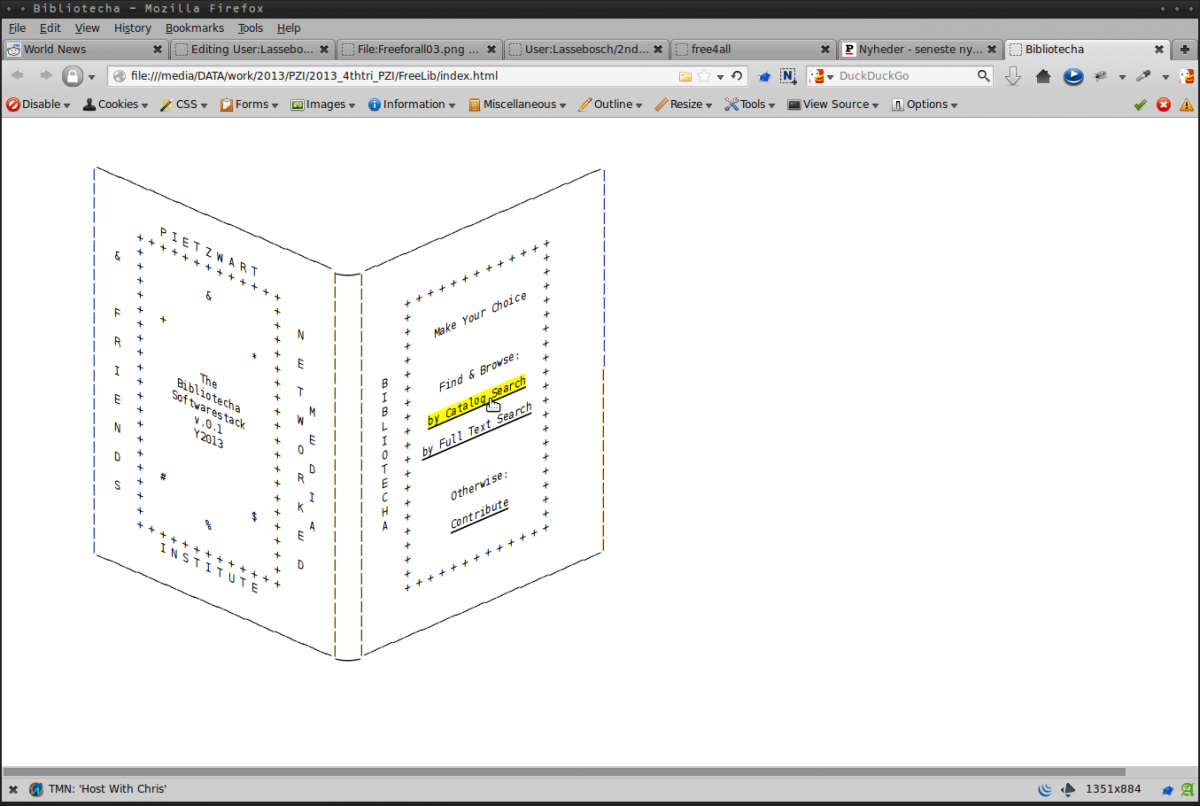Expand the Miscellaneous developer menu
The width and height of the screenshot is (1200, 806).
[517, 104]
